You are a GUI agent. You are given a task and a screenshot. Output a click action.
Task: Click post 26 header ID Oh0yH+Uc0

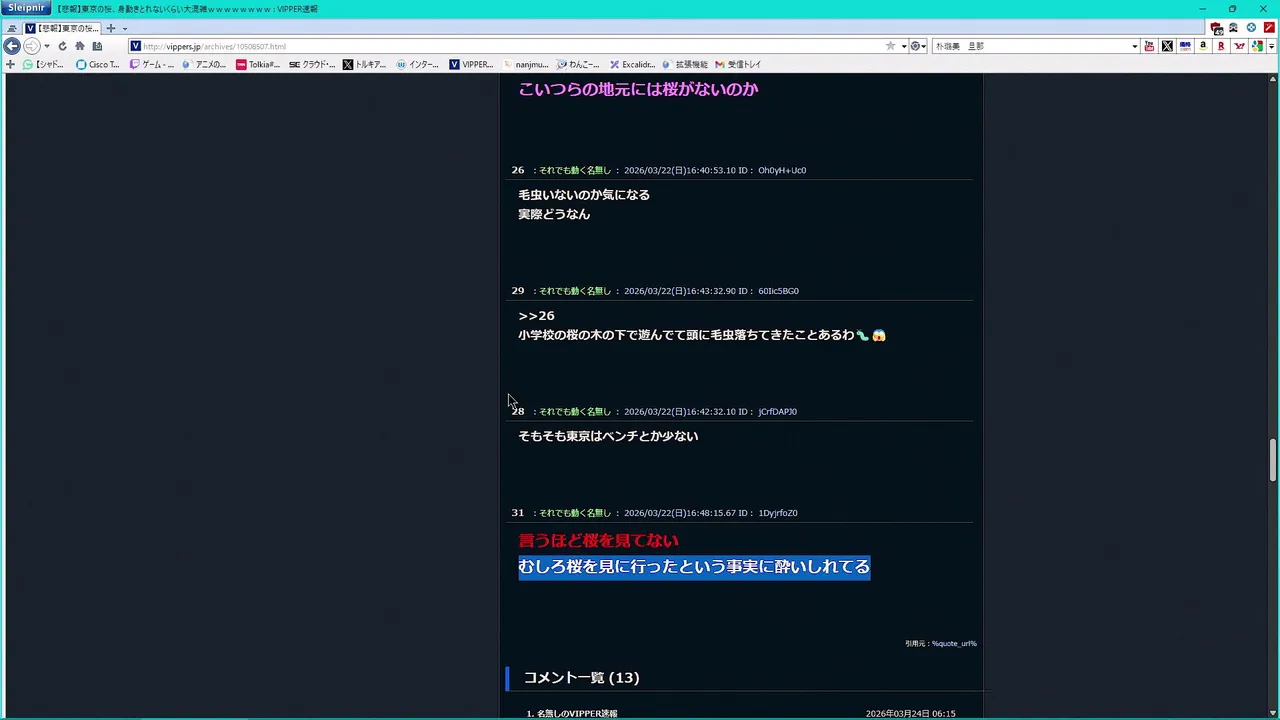[782, 170]
